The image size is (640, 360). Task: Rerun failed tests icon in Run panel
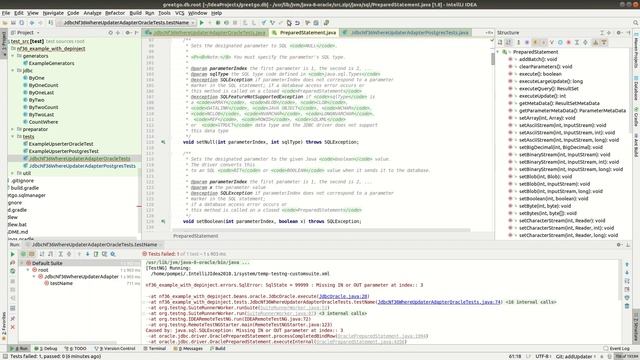point(13,263)
